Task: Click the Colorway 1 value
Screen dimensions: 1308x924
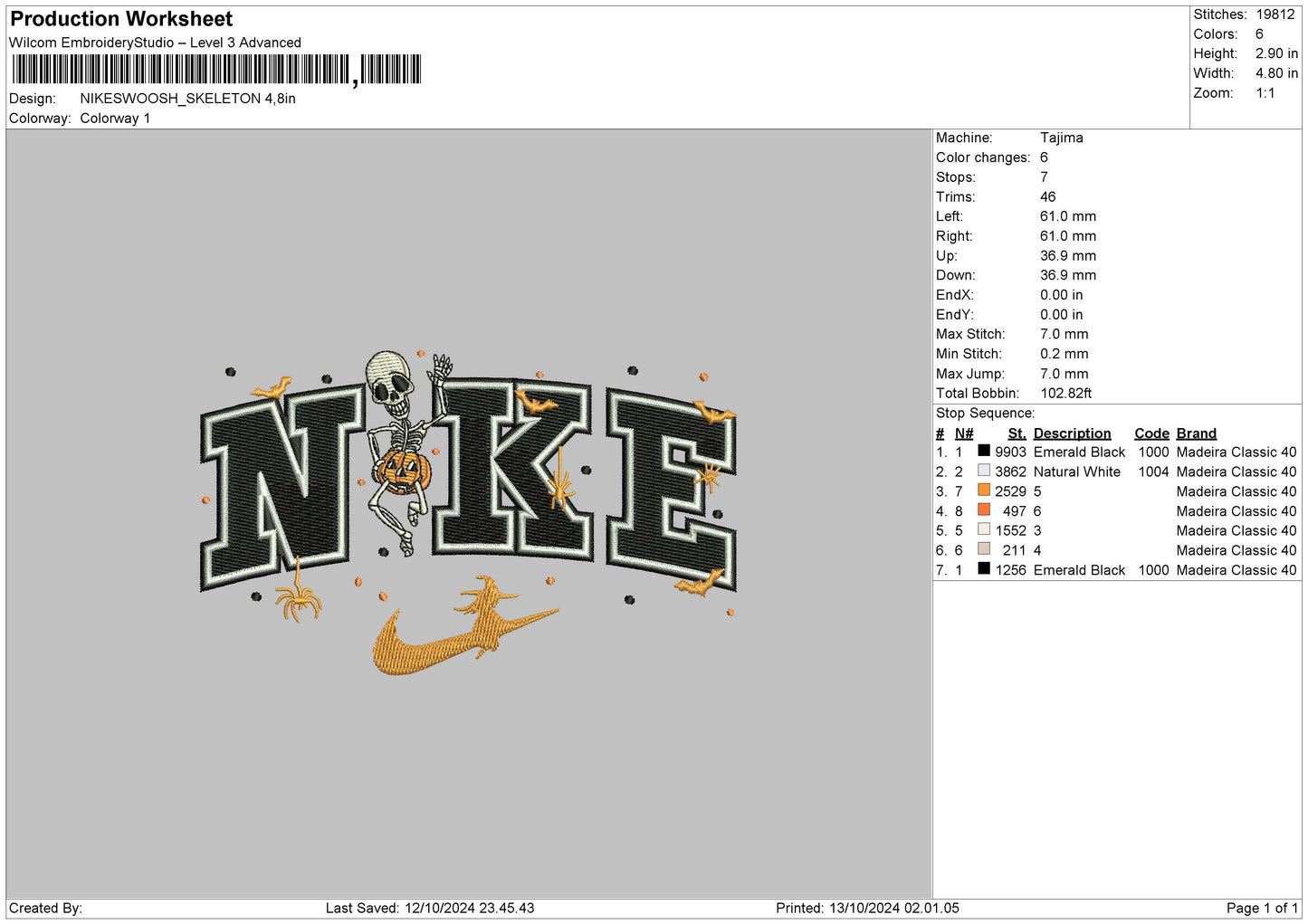Action: coord(115,119)
